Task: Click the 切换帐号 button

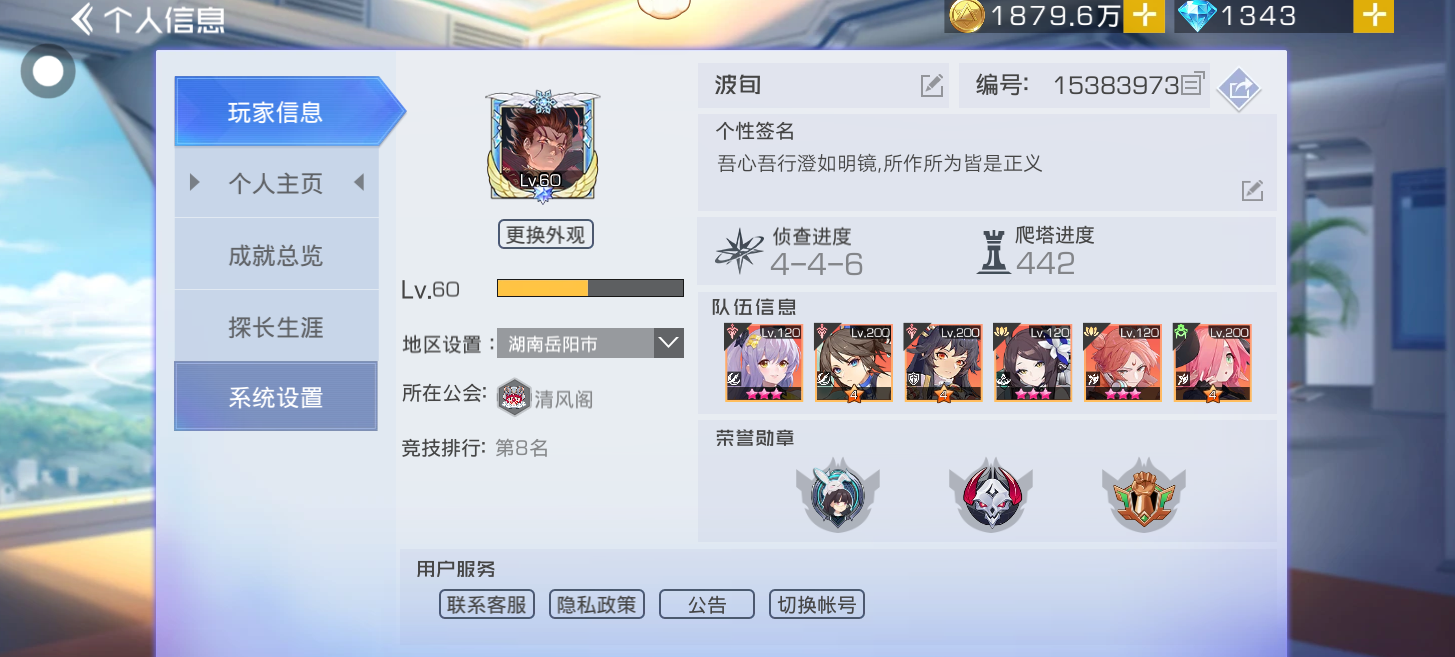Action: point(816,605)
